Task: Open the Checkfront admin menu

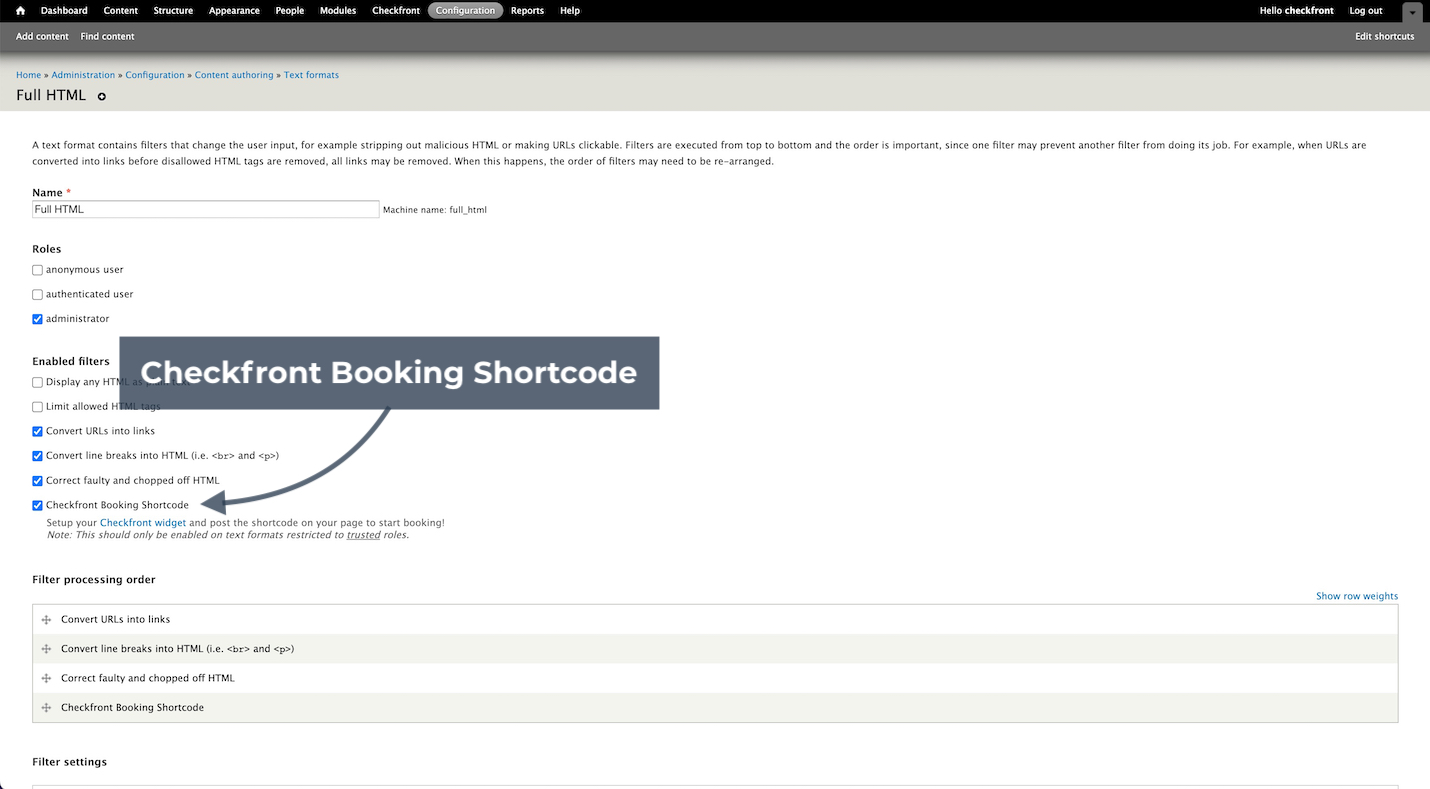Action: 396,11
